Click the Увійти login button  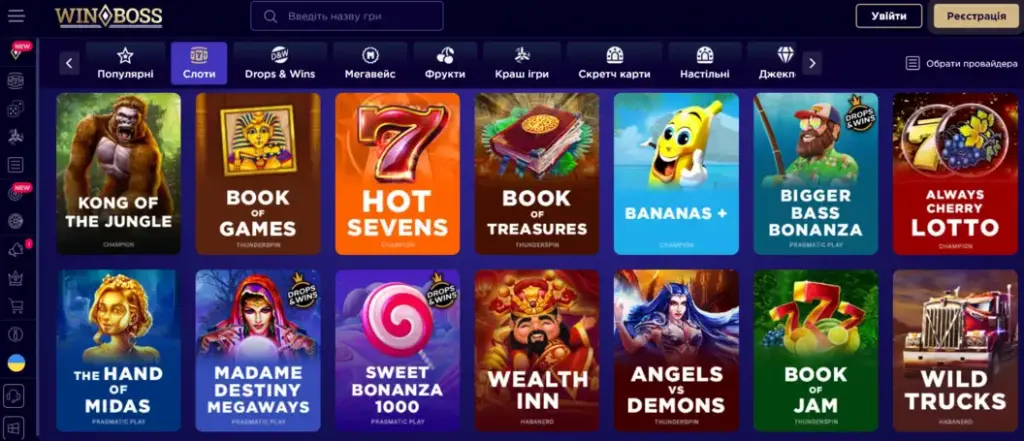coord(889,16)
